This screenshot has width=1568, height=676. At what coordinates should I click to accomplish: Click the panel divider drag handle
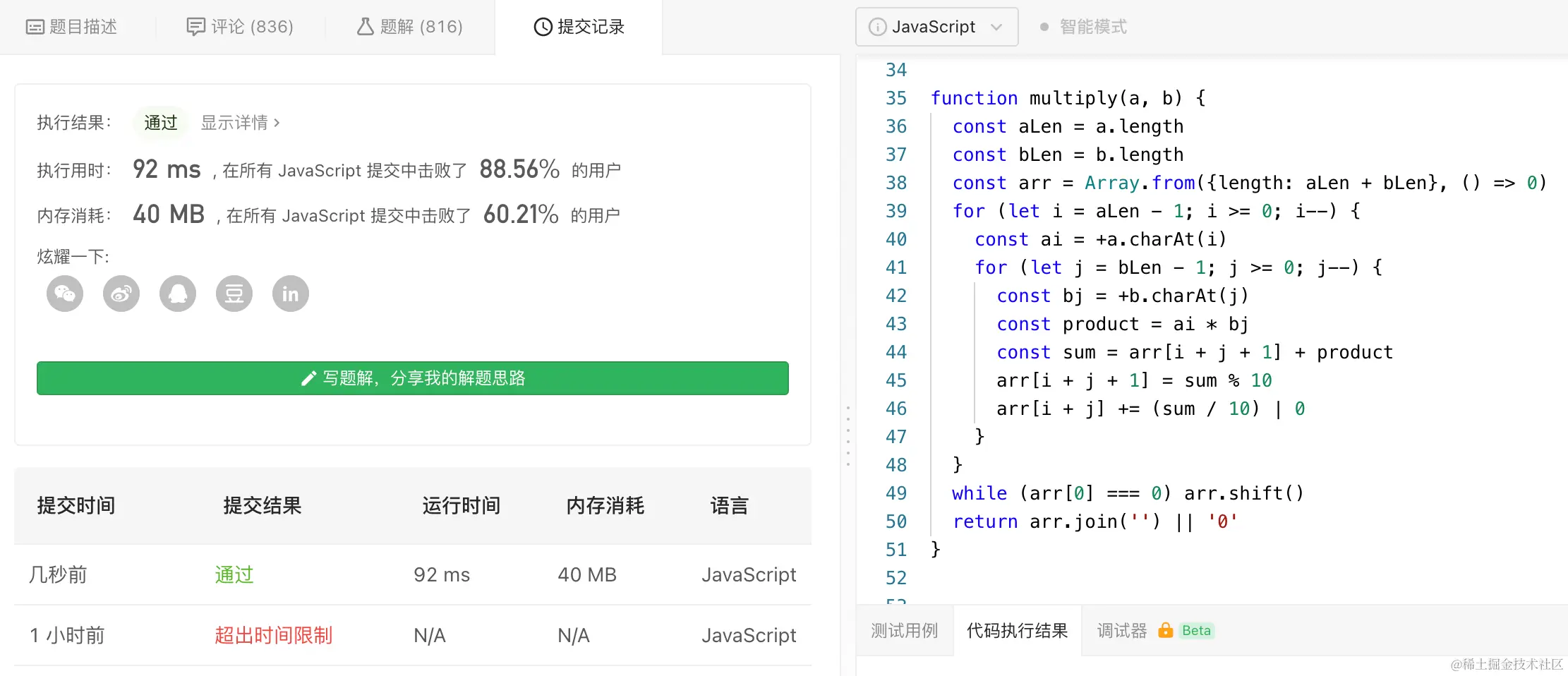tap(848, 436)
